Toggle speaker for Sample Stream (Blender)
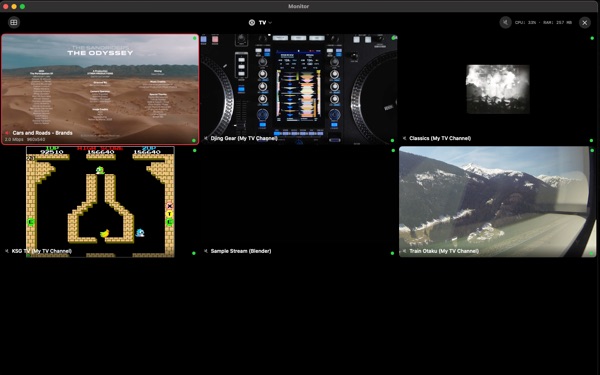600x375 pixels. 206,251
